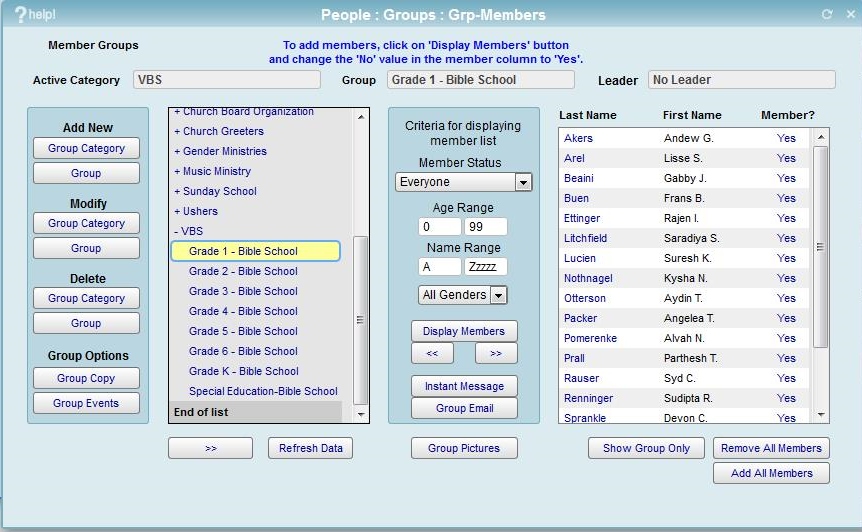Toggle Otterson member value Yes
This screenshot has width=862, height=532.
point(786,298)
